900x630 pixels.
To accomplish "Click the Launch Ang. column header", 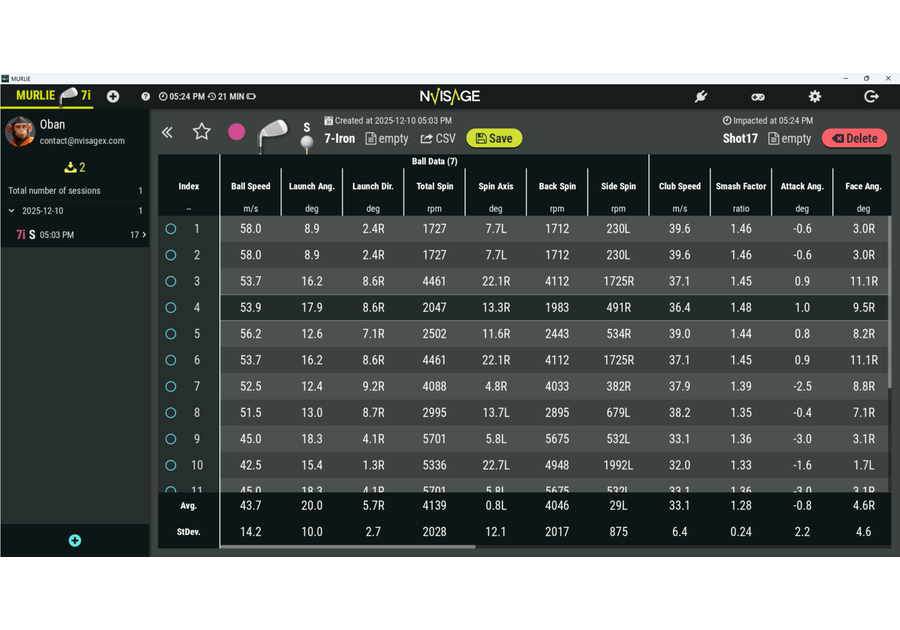I will point(312,186).
